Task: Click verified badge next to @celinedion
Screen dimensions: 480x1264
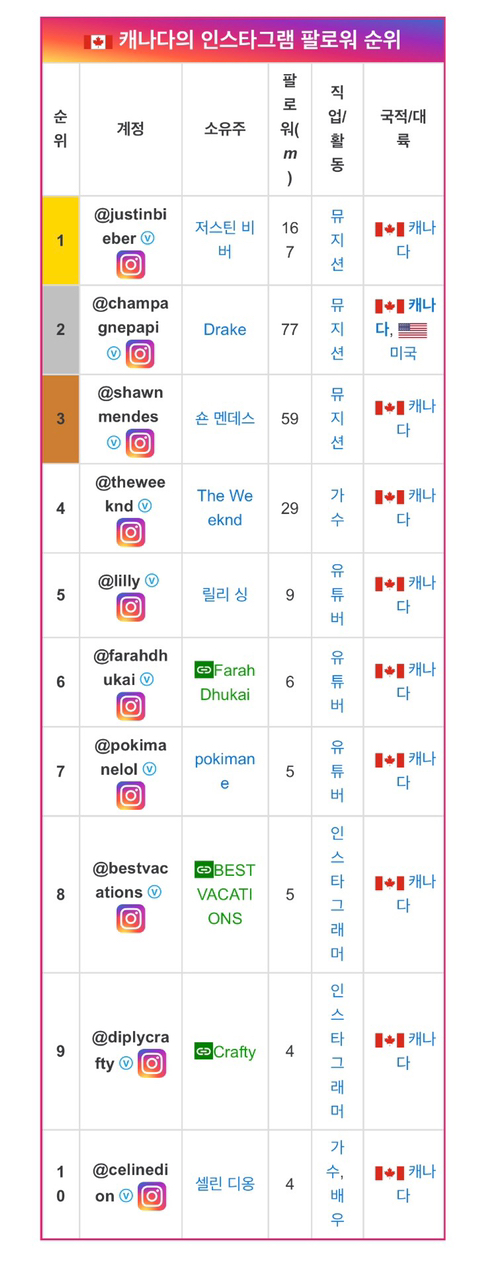Action: [126, 1195]
